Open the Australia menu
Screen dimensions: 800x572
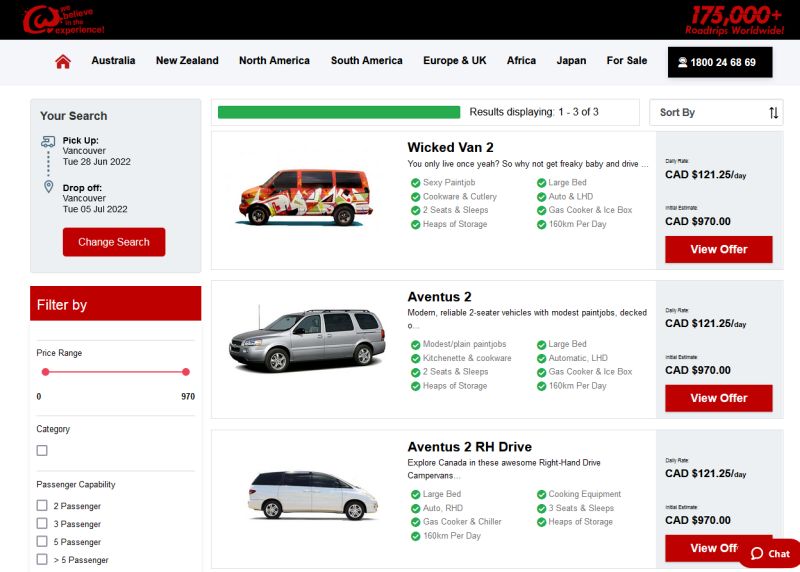tap(113, 60)
